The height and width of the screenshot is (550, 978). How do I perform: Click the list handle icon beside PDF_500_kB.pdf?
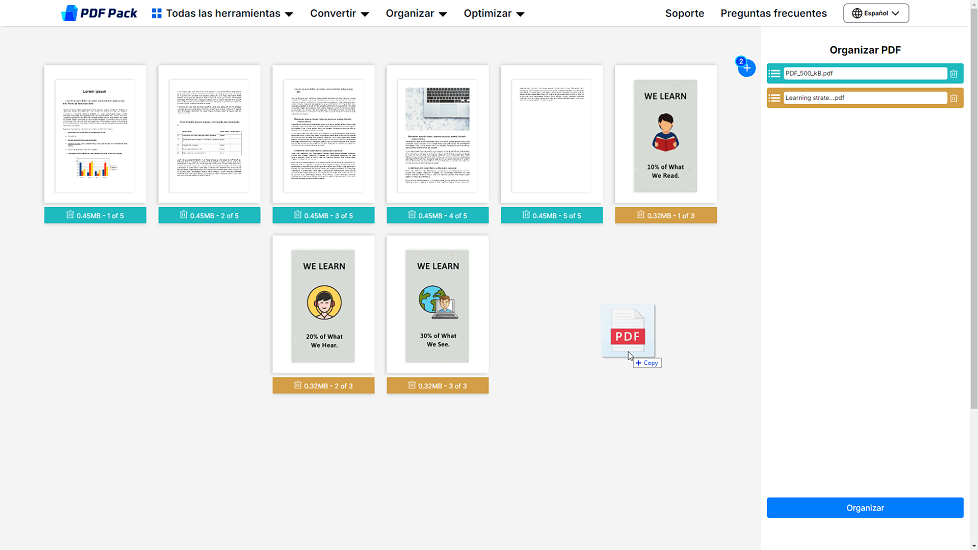(x=775, y=73)
